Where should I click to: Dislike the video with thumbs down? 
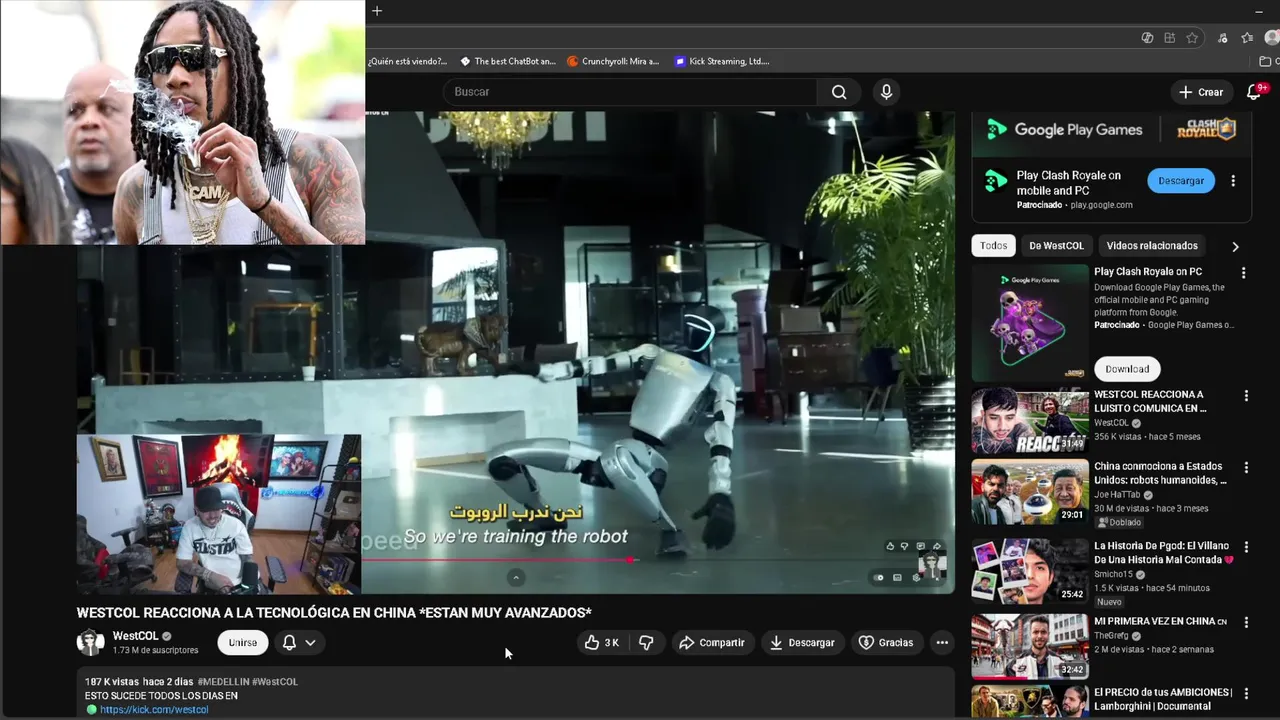click(647, 643)
